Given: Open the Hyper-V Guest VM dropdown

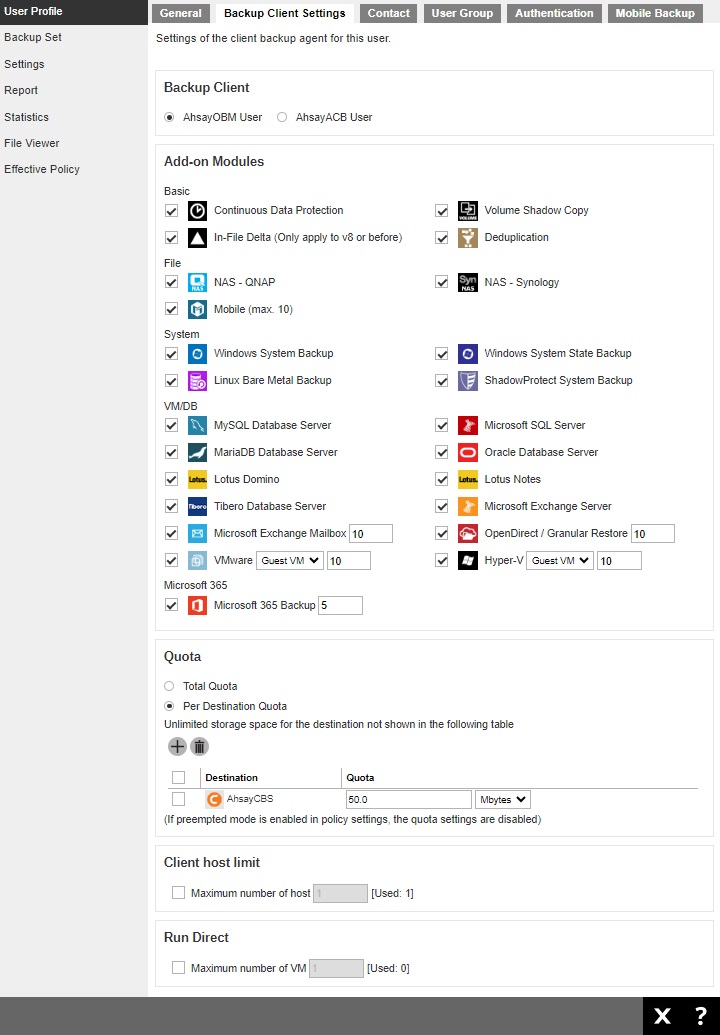Looking at the screenshot, I should (560, 561).
